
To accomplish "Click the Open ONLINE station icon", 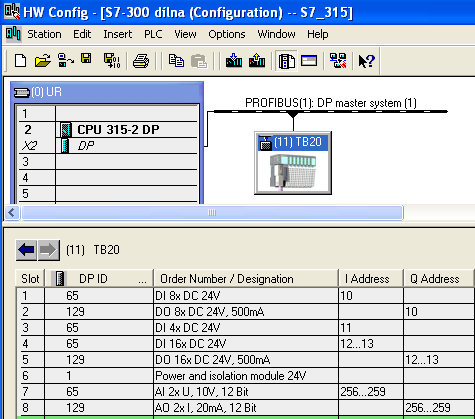I will (66, 61).
